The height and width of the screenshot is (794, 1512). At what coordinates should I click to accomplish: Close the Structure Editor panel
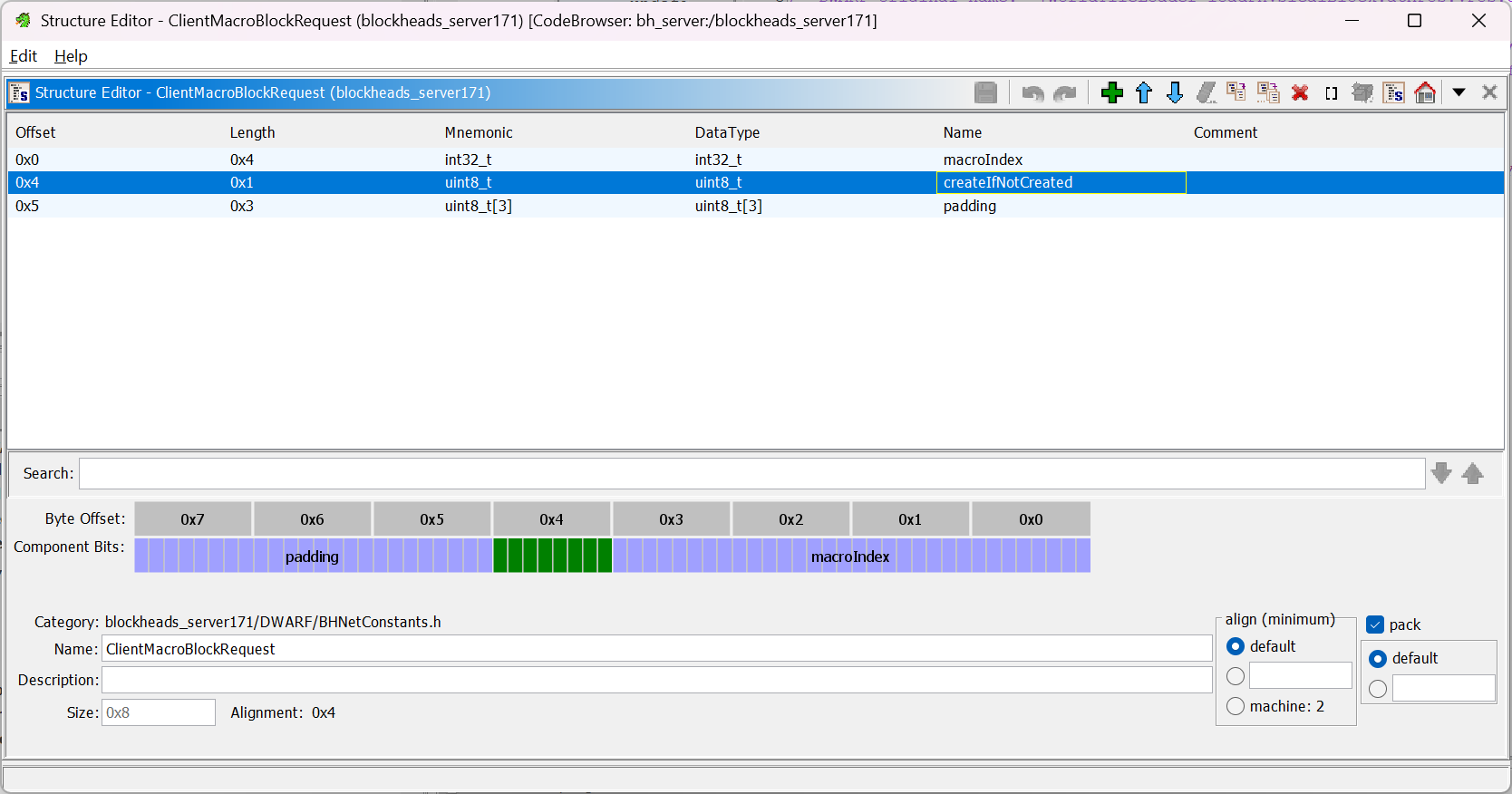[x=1489, y=92]
